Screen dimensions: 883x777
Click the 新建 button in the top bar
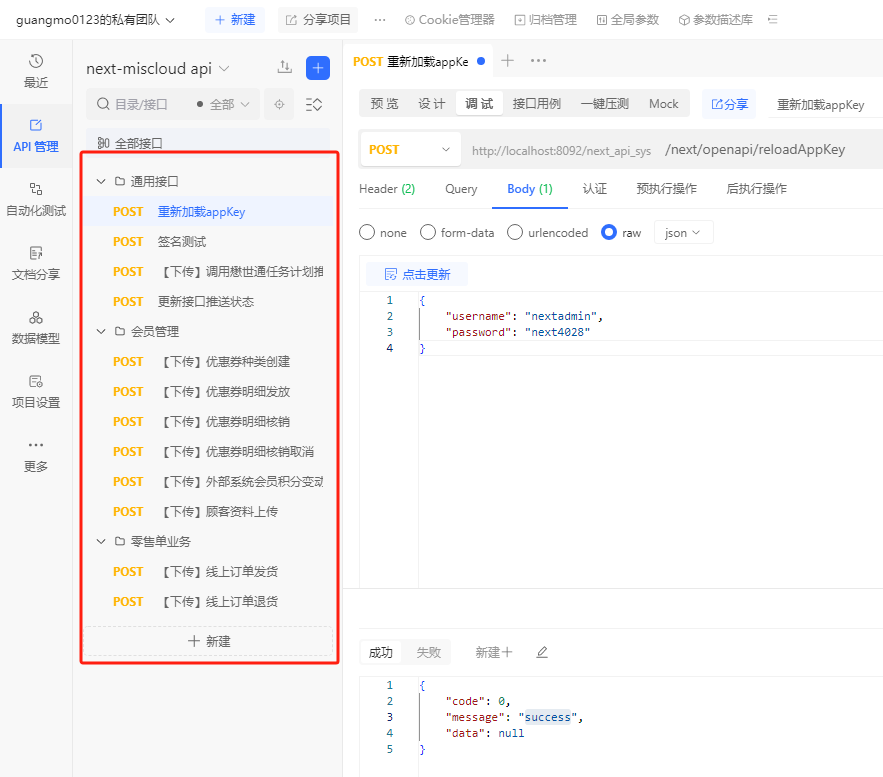(235, 20)
